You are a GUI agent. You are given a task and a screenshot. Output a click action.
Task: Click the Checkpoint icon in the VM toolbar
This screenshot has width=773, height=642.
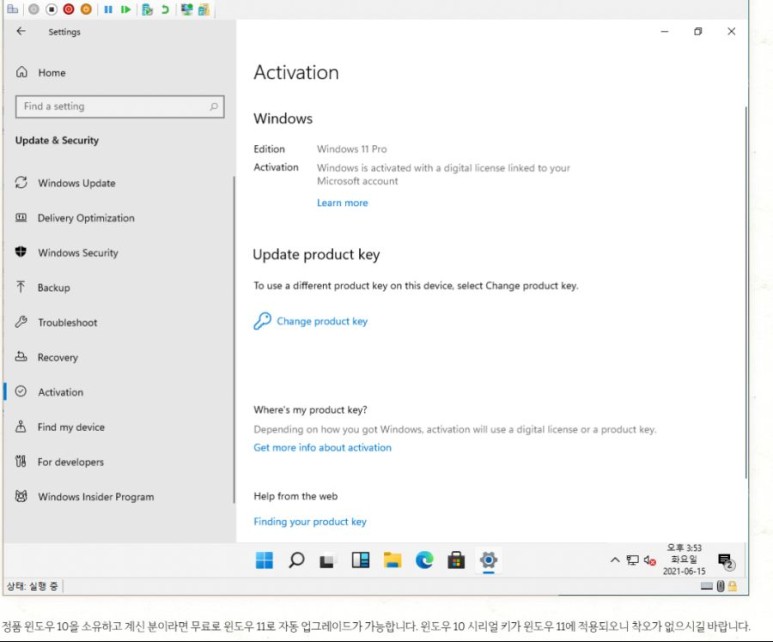coord(147,9)
